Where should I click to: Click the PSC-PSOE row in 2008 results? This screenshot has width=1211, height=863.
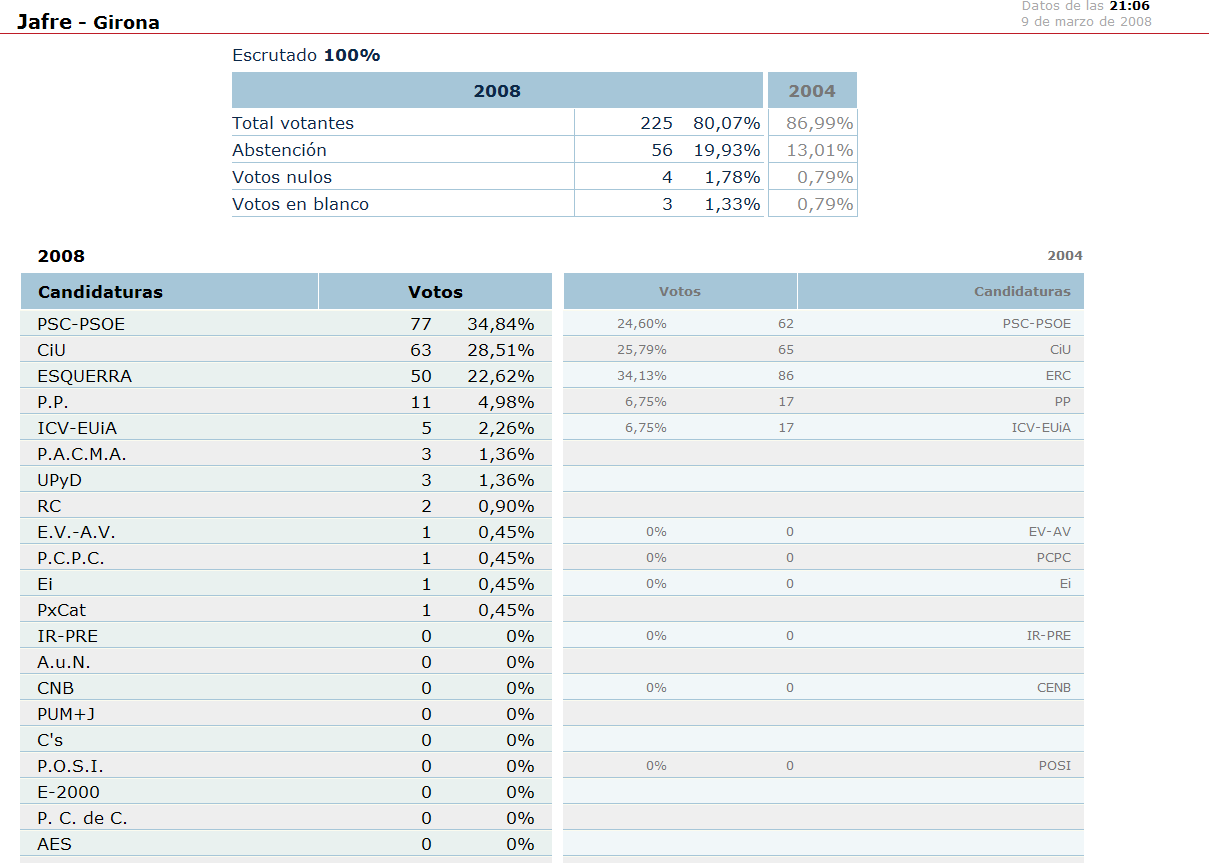tap(81, 324)
